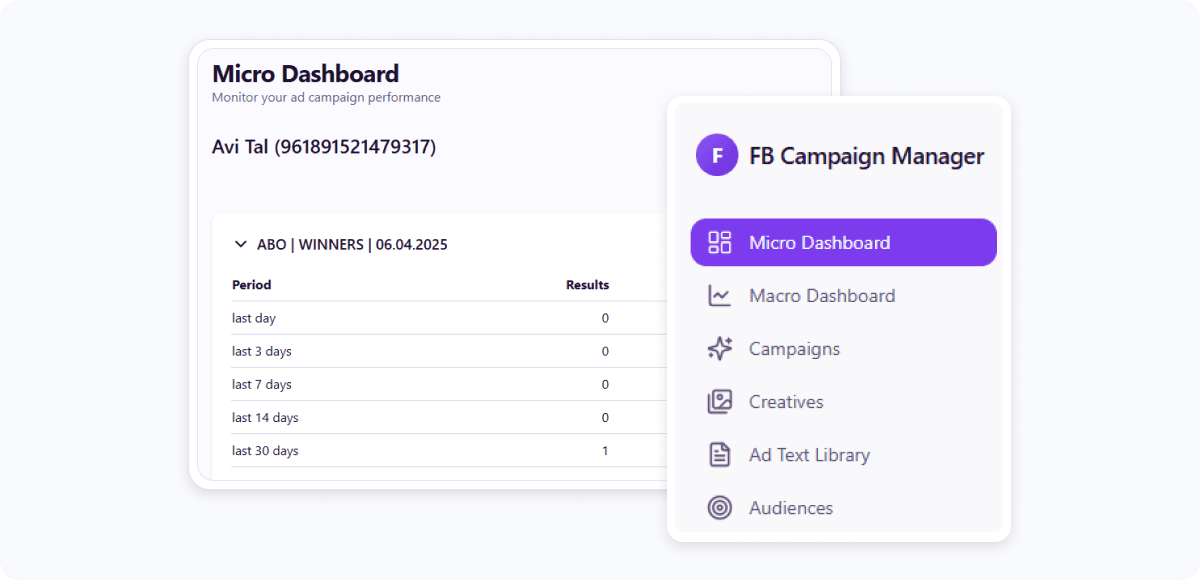Screen dimensions: 1200x580
Task: Select Audiences in the sidebar
Action: click(x=844, y=508)
